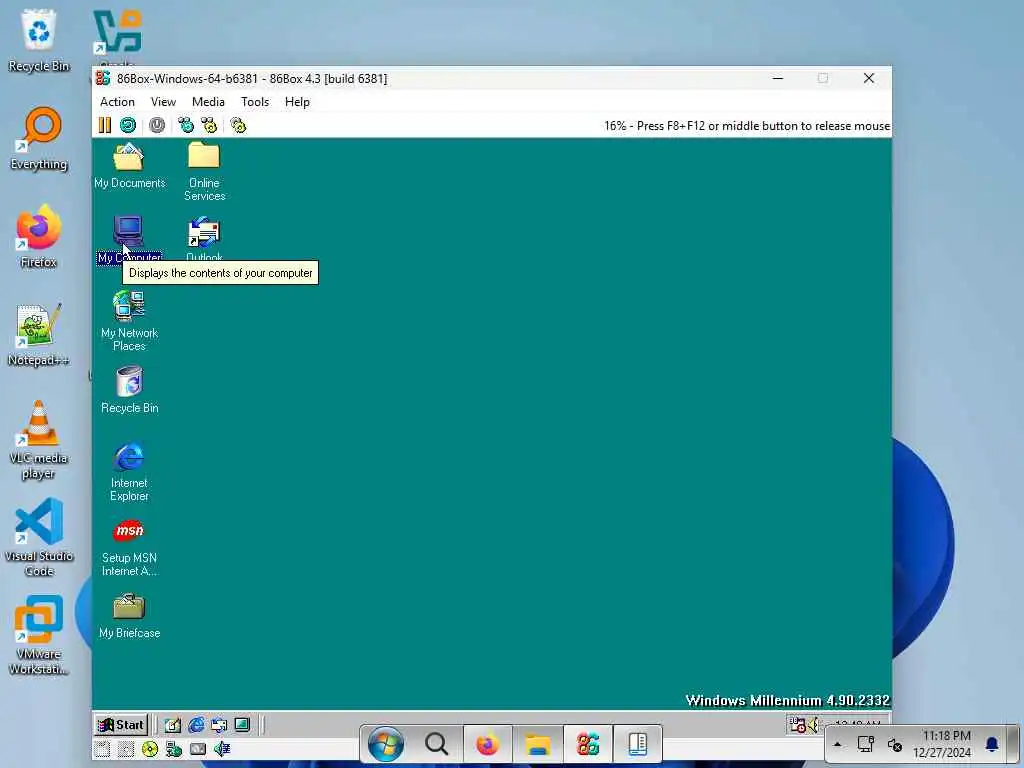Open the host Start menu orb
Viewport: 1024px width, 768px height.
tap(385, 744)
